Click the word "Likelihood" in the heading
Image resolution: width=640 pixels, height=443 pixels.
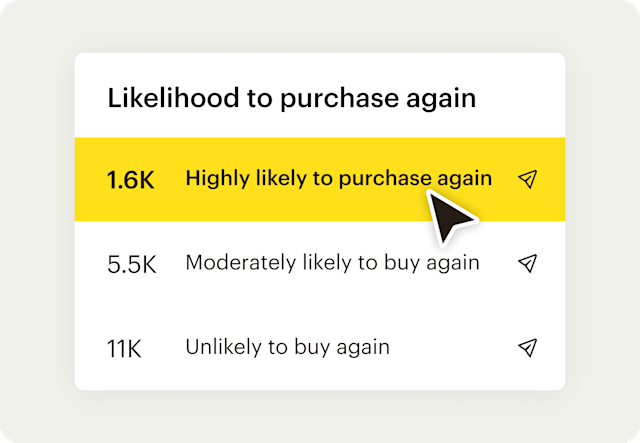click(x=158, y=99)
